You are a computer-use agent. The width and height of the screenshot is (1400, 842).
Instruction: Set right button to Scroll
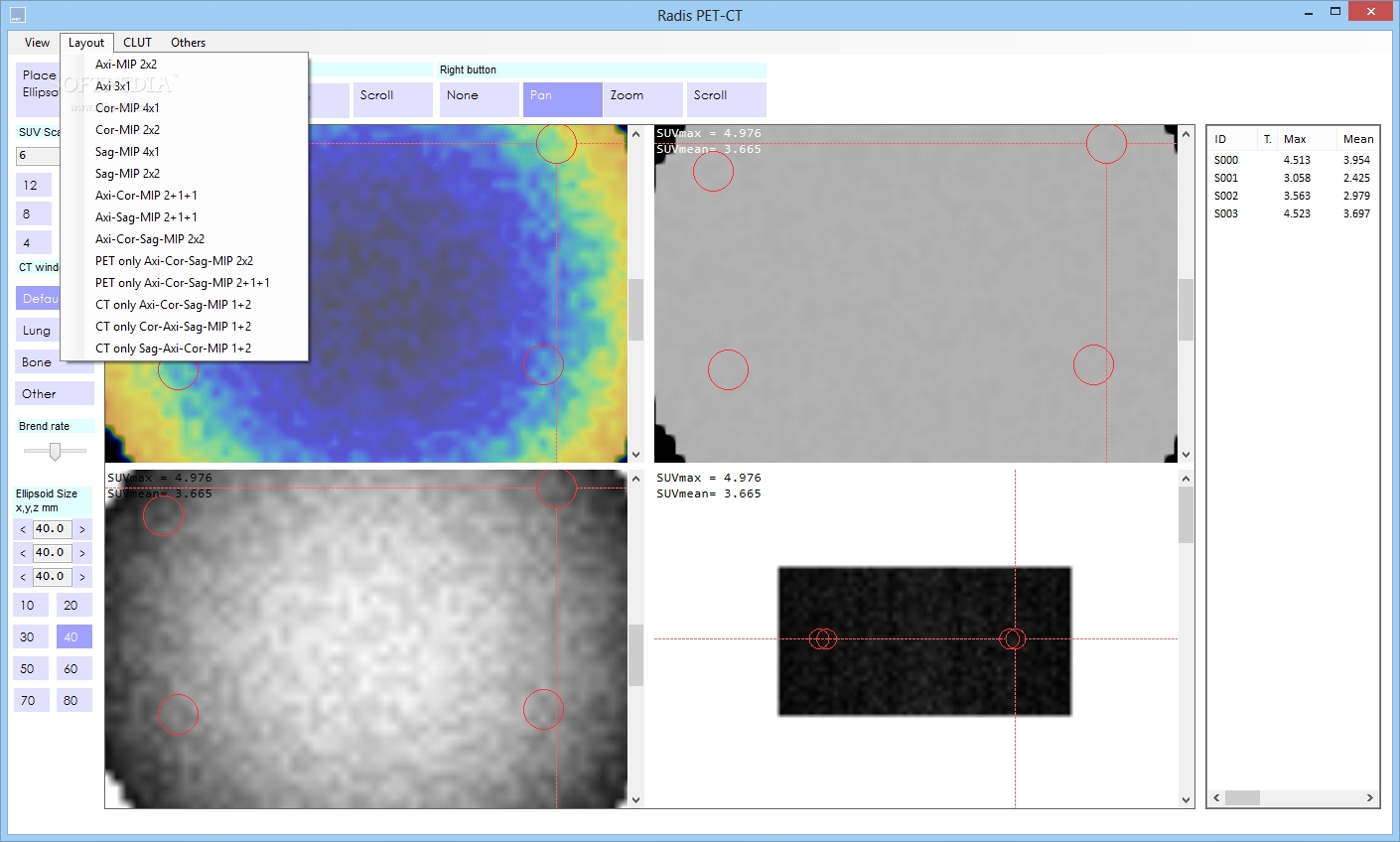click(727, 99)
